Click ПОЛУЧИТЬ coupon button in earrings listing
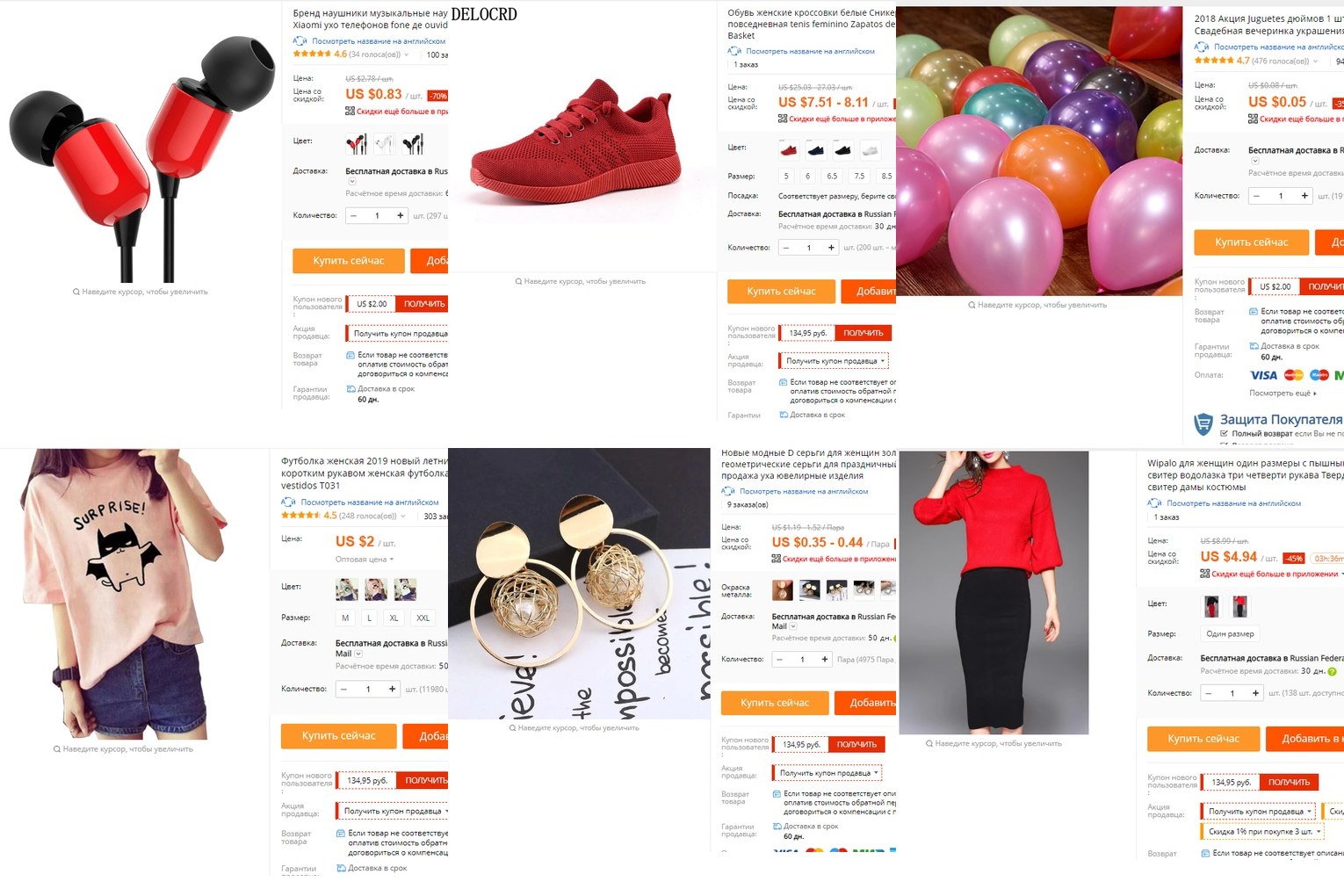Viewport: 1344px width, 896px height. [x=856, y=745]
